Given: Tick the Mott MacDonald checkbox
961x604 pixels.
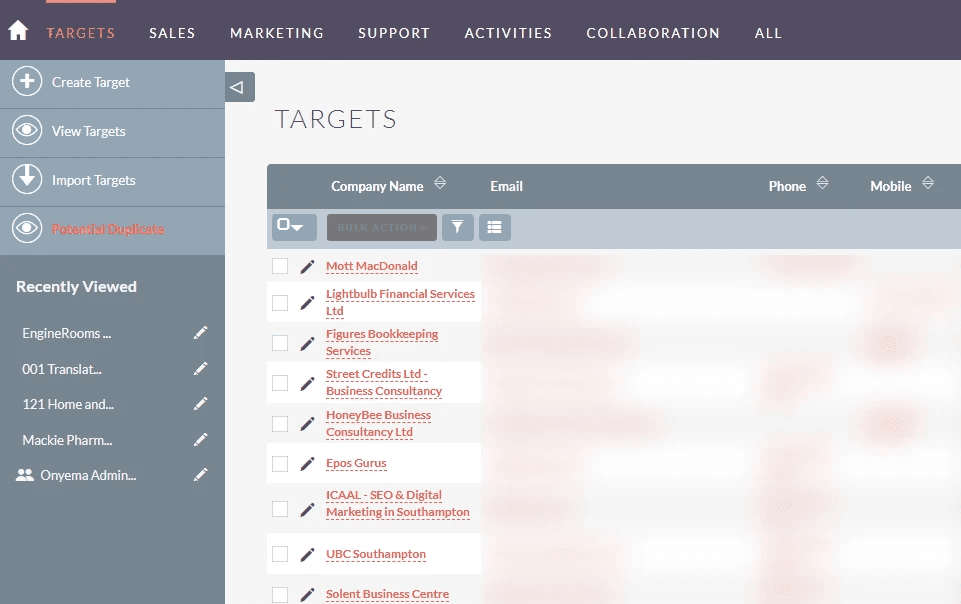Looking at the screenshot, I should [x=280, y=266].
